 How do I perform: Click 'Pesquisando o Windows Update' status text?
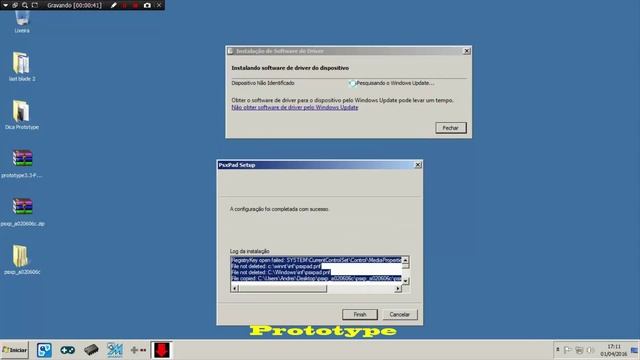coord(395,83)
